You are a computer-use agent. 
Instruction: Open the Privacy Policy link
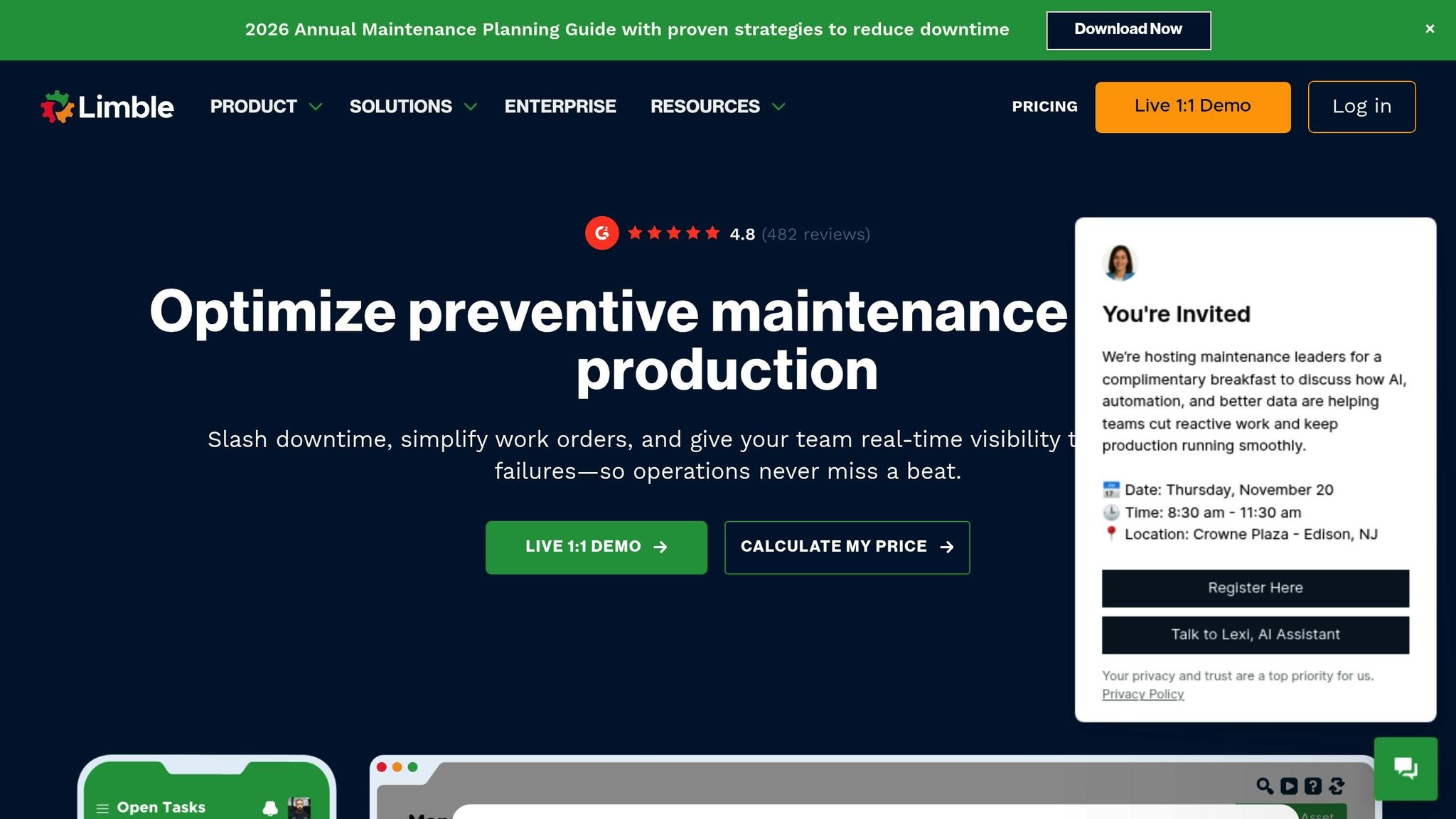click(x=1142, y=694)
